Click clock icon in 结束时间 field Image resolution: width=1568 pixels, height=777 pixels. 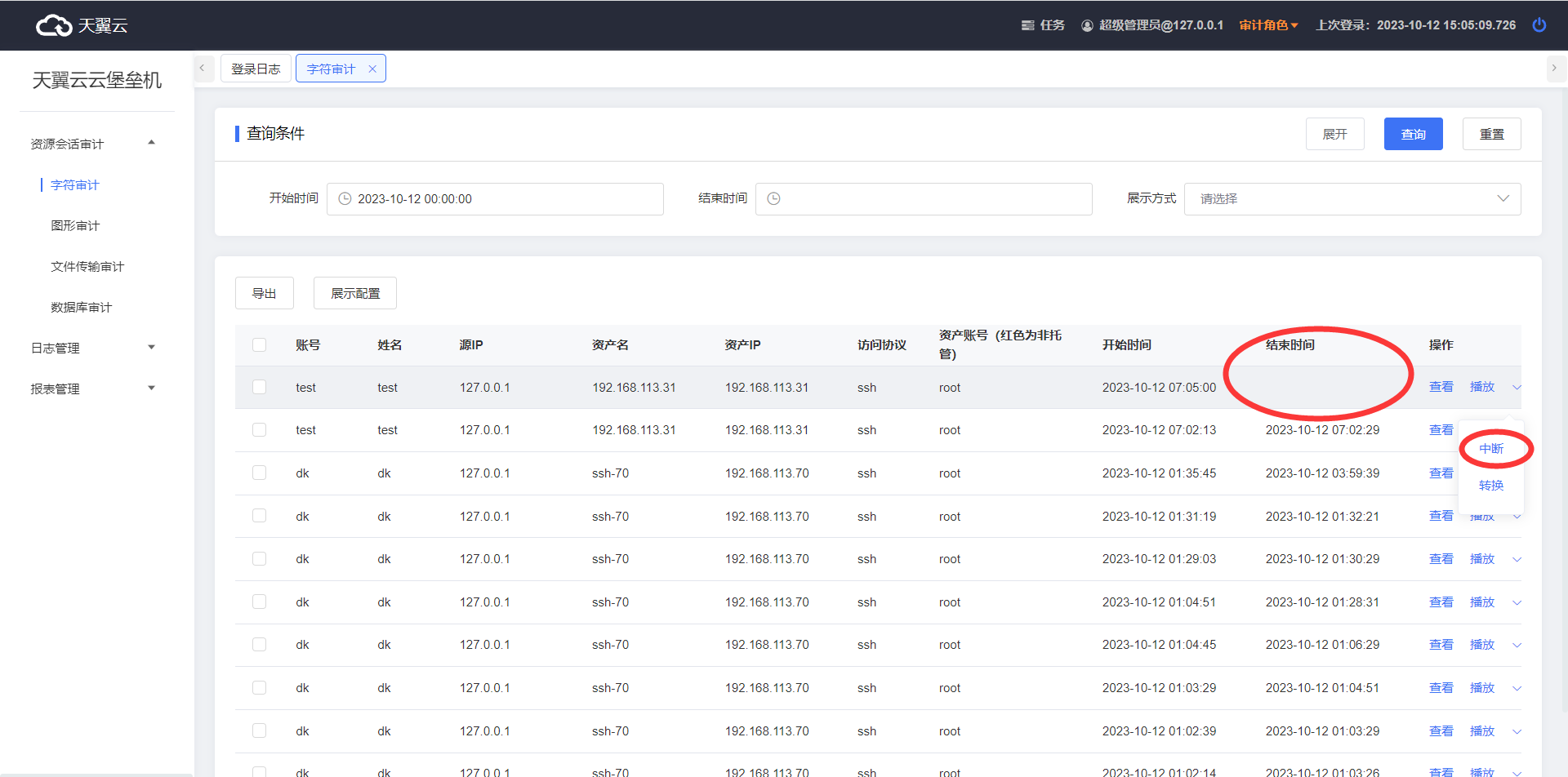tap(774, 199)
